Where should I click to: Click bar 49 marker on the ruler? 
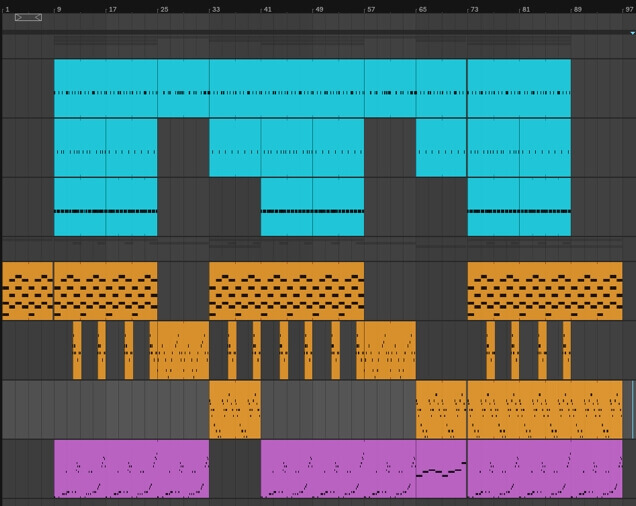pyautogui.click(x=319, y=9)
